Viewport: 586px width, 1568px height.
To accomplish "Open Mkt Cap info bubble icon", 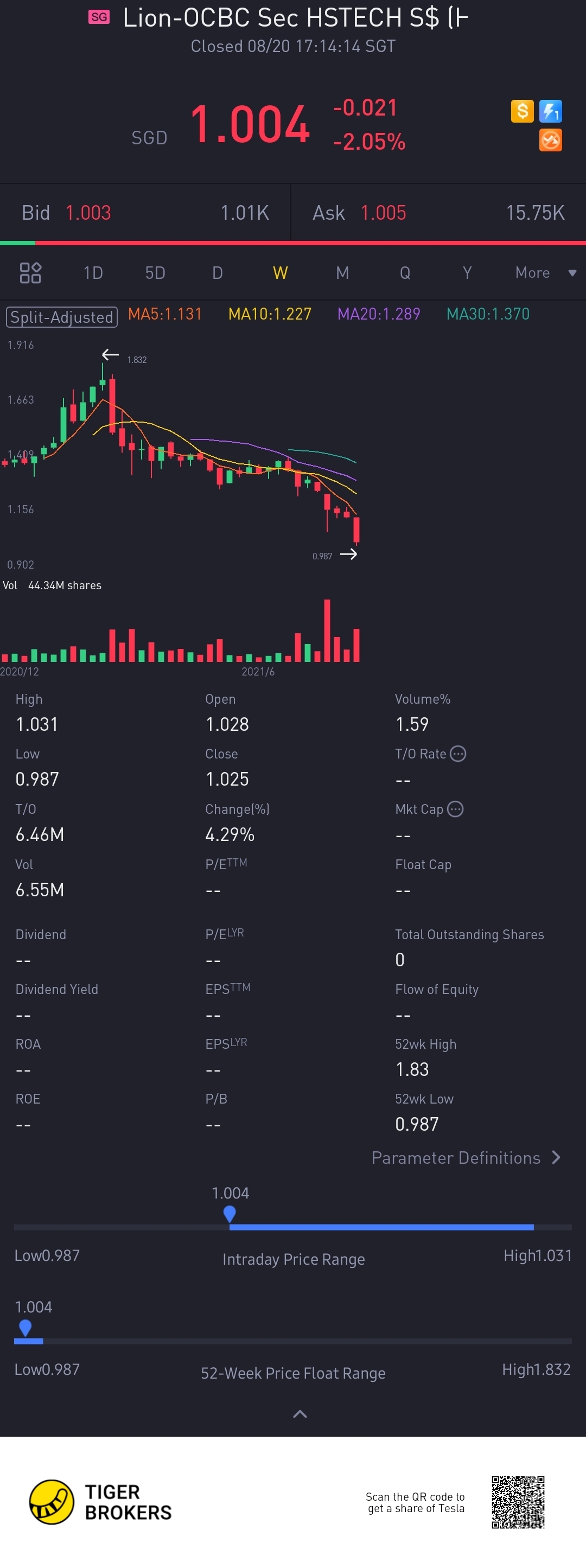I will click(455, 809).
